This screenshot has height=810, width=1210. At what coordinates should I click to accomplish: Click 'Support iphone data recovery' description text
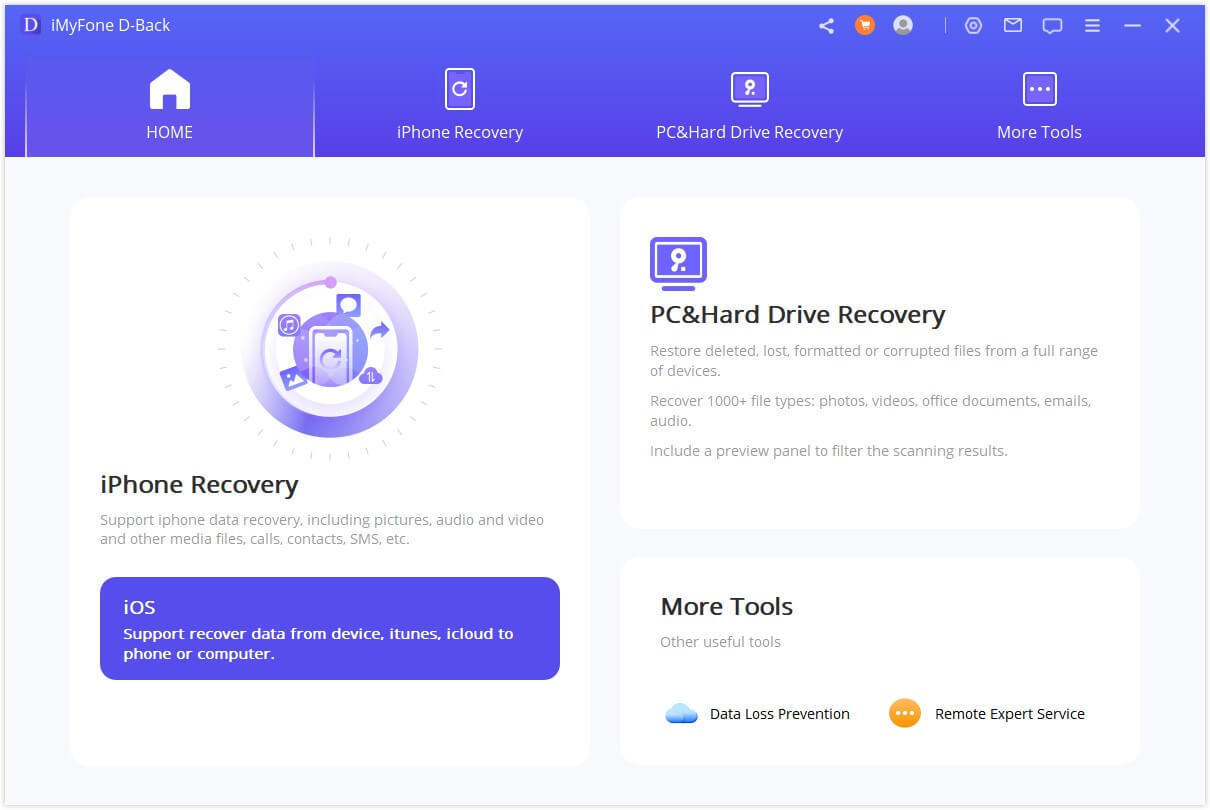click(x=322, y=530)
